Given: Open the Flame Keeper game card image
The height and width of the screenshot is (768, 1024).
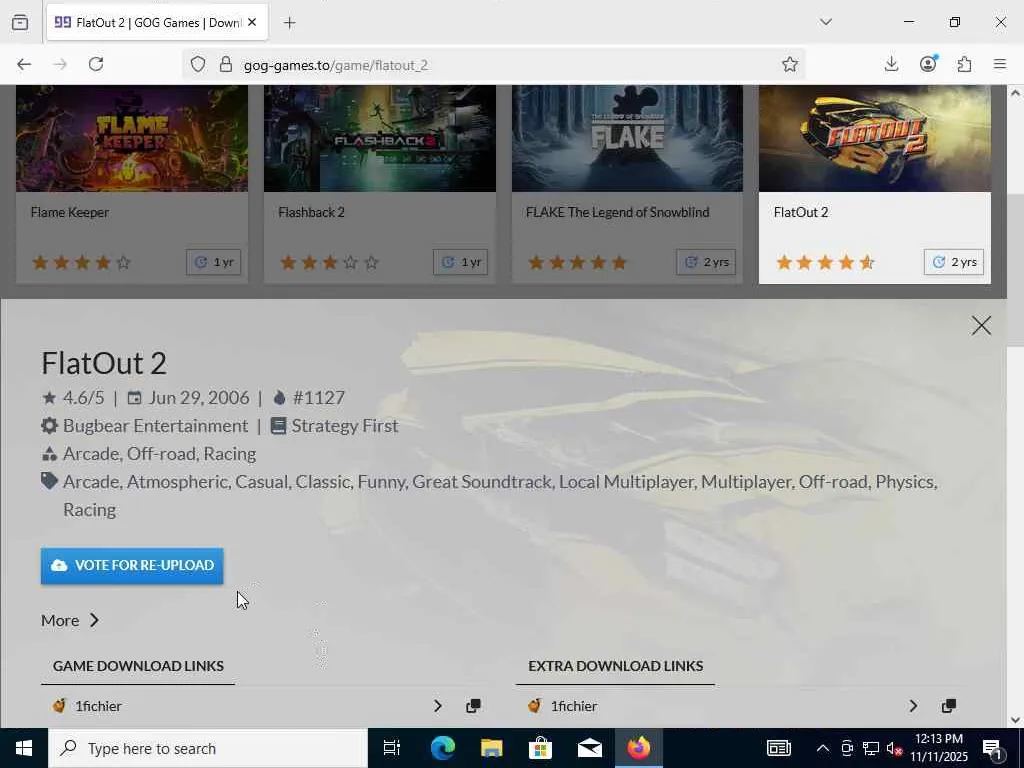Looking at the screenshot, I should (132, 138).
